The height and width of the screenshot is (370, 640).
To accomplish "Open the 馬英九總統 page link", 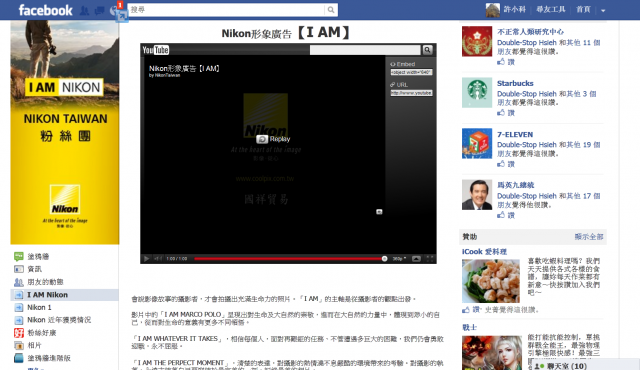I will pos(516,185).
